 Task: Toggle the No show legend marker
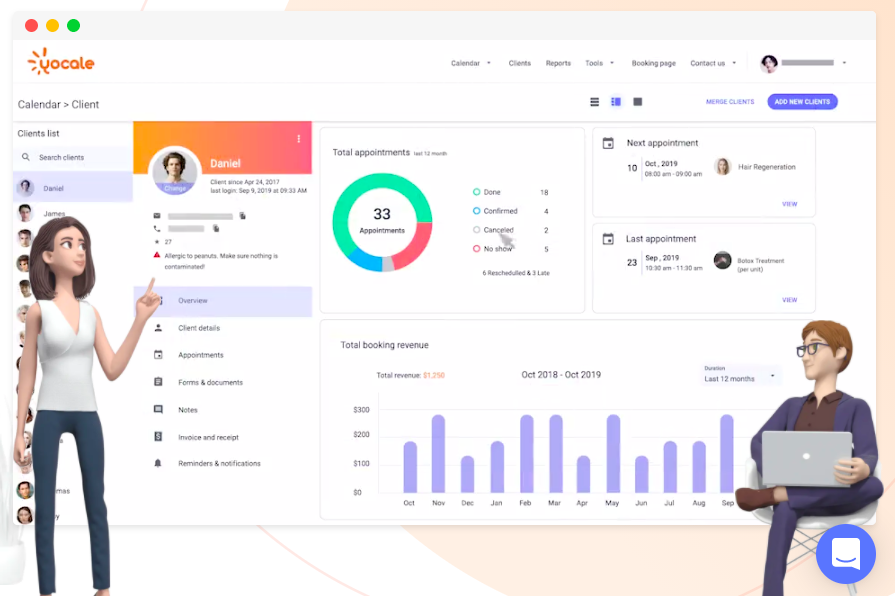pyautogui.click(x=476, y=248)
